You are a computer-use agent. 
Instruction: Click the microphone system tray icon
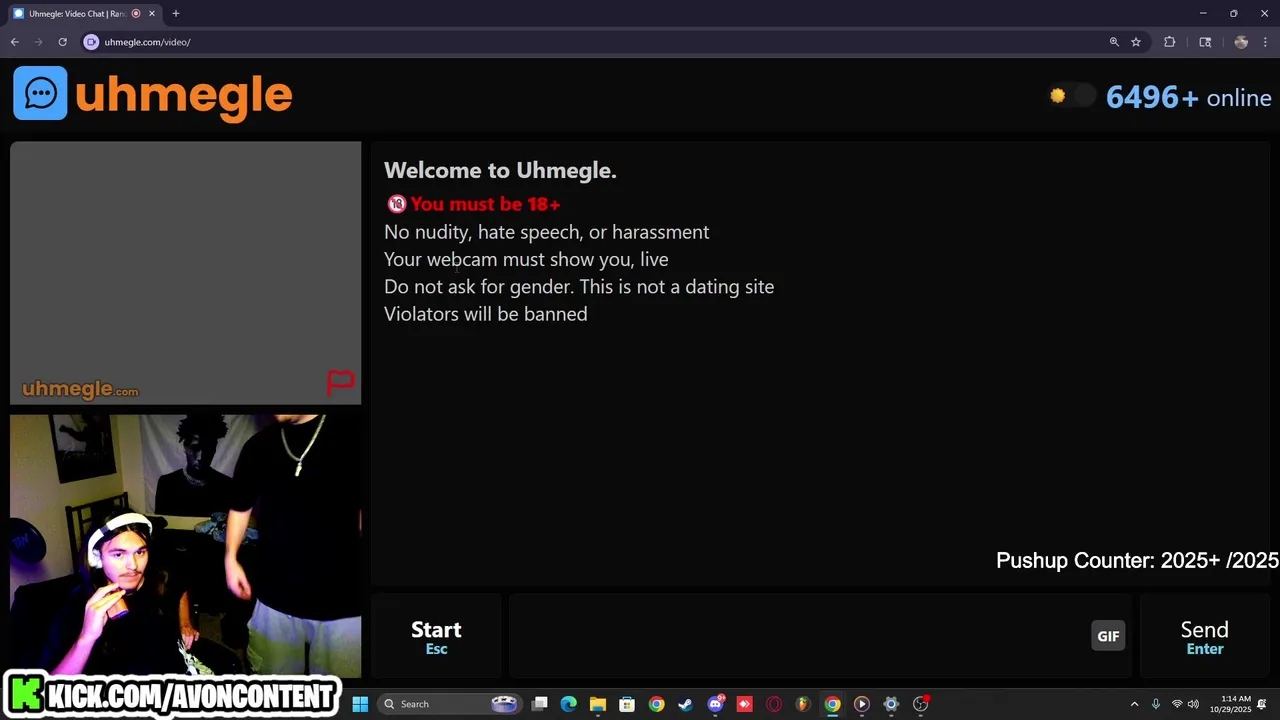tap(1156, 704)
